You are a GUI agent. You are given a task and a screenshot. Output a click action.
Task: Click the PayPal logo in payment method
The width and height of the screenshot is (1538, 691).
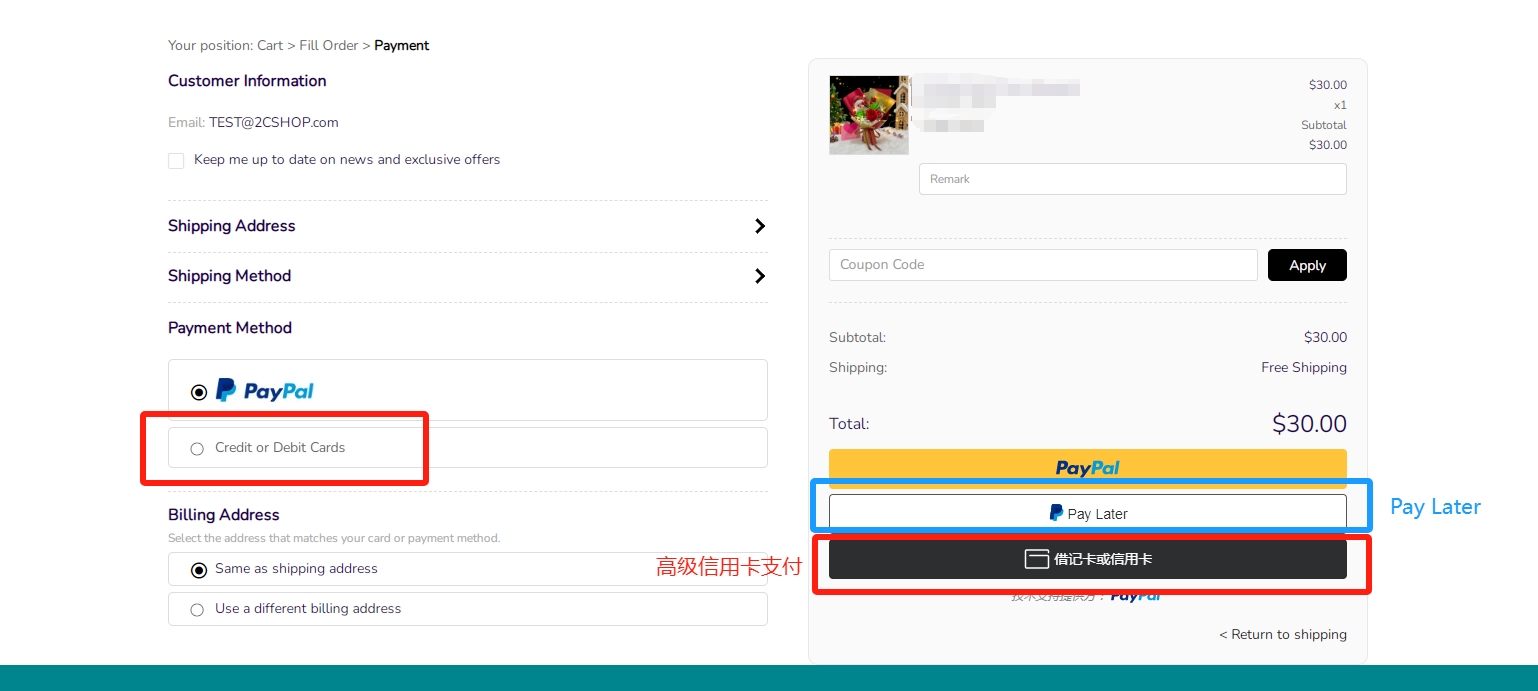(265, 391)
